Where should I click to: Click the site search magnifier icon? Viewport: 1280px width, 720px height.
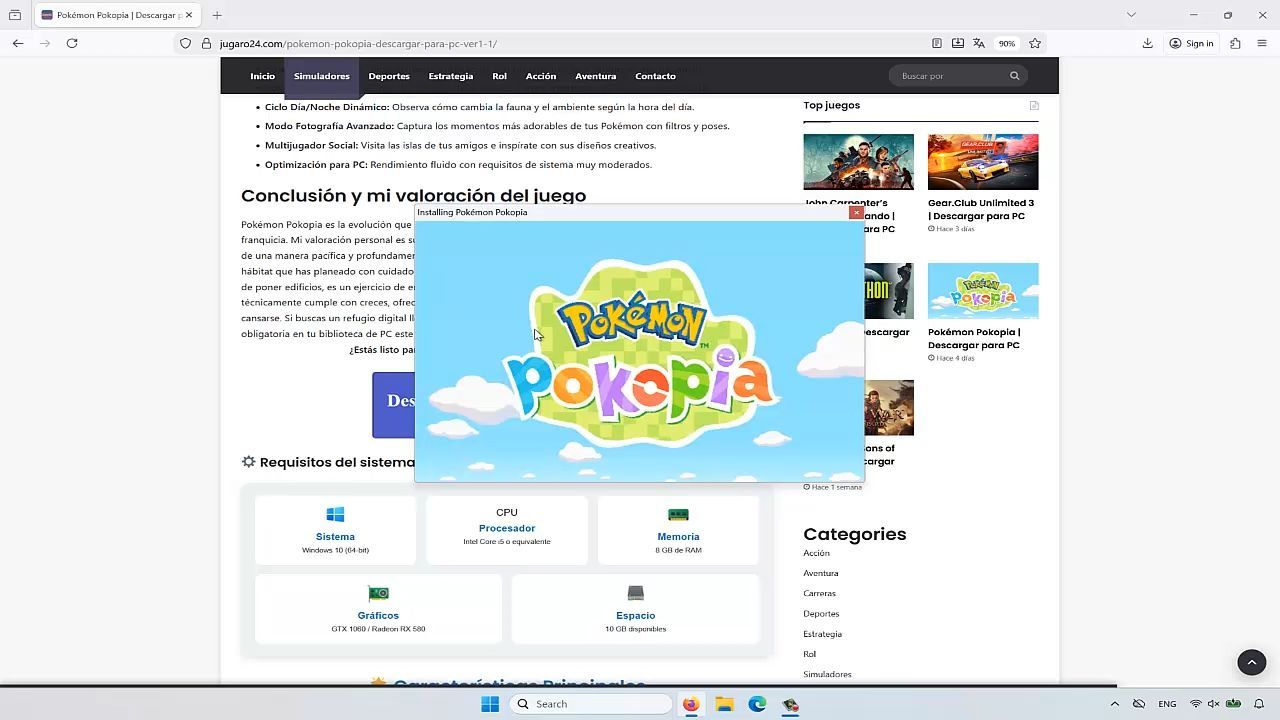point(1014,76)
